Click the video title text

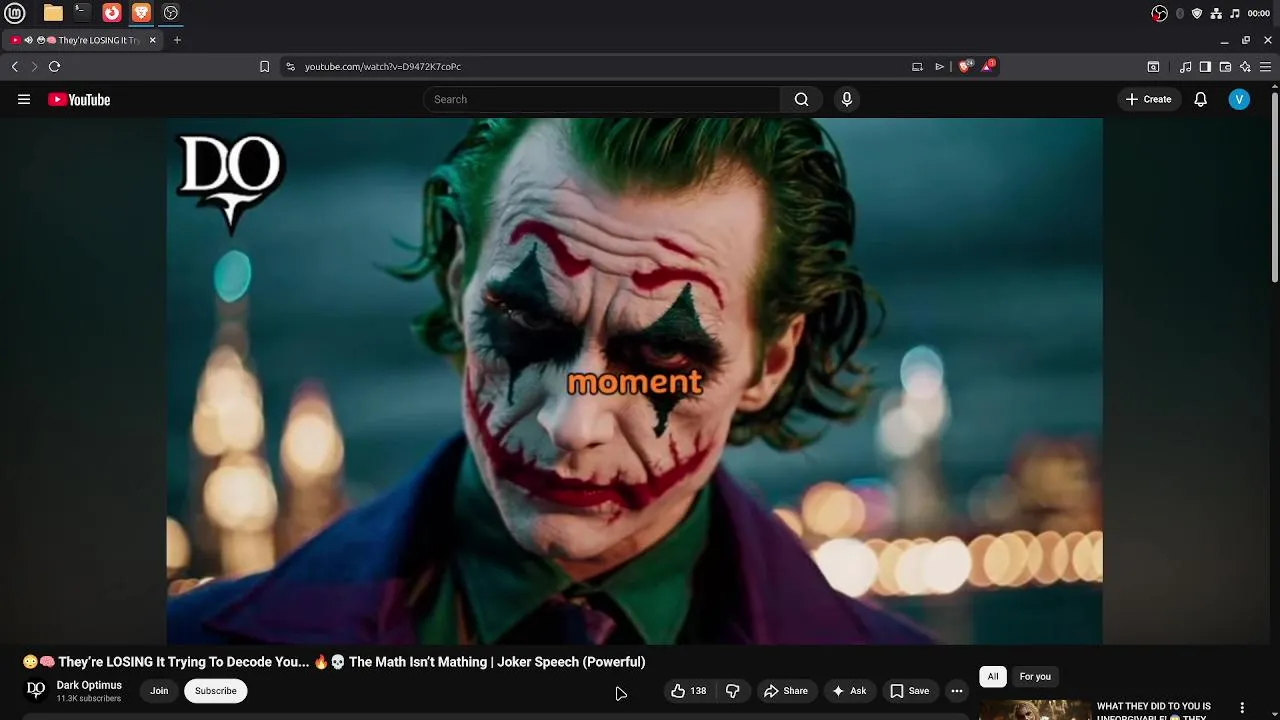click(x=334, y=662)
